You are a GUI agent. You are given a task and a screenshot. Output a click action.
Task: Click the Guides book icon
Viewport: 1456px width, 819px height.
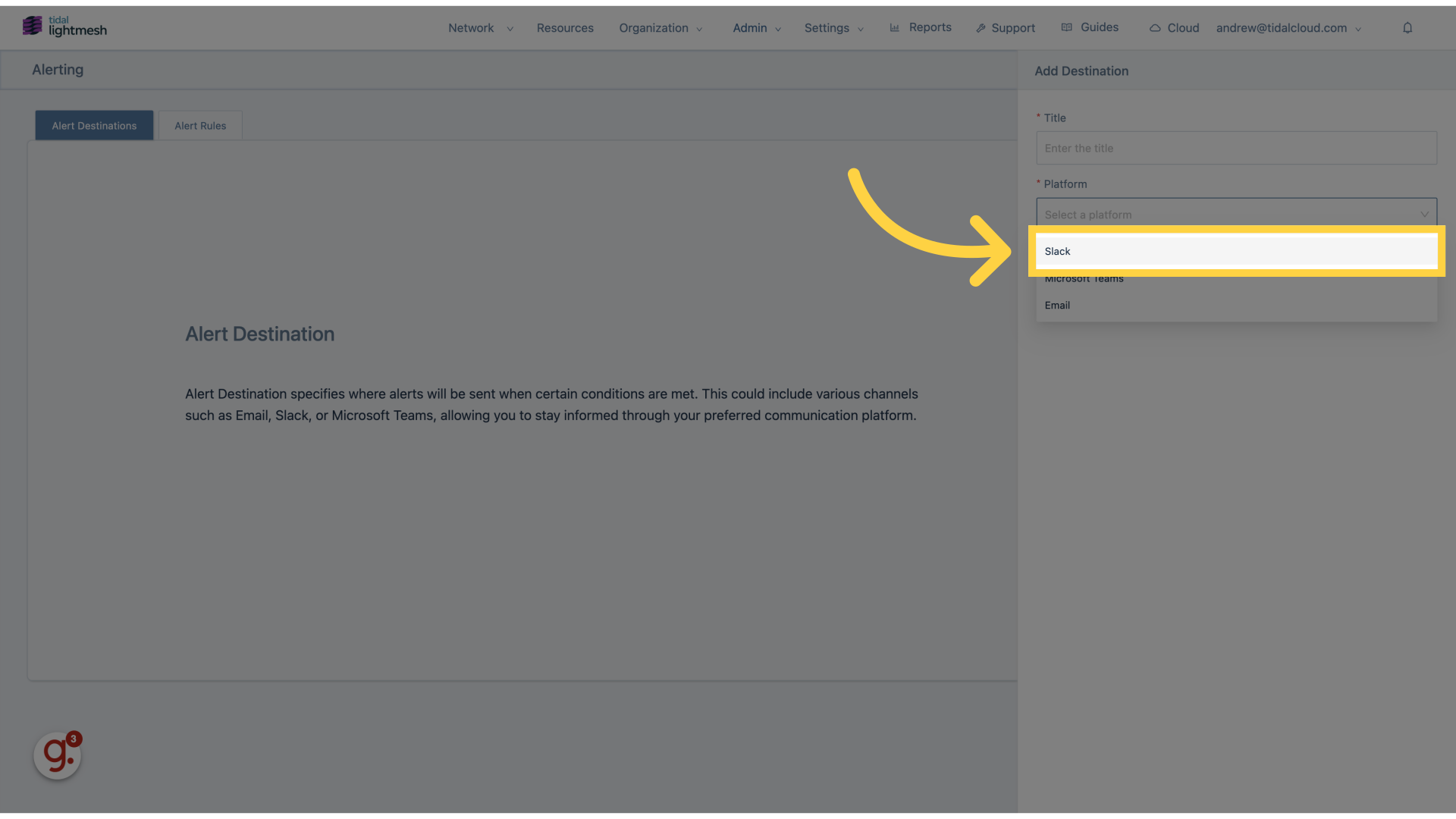pos(1067,27)
